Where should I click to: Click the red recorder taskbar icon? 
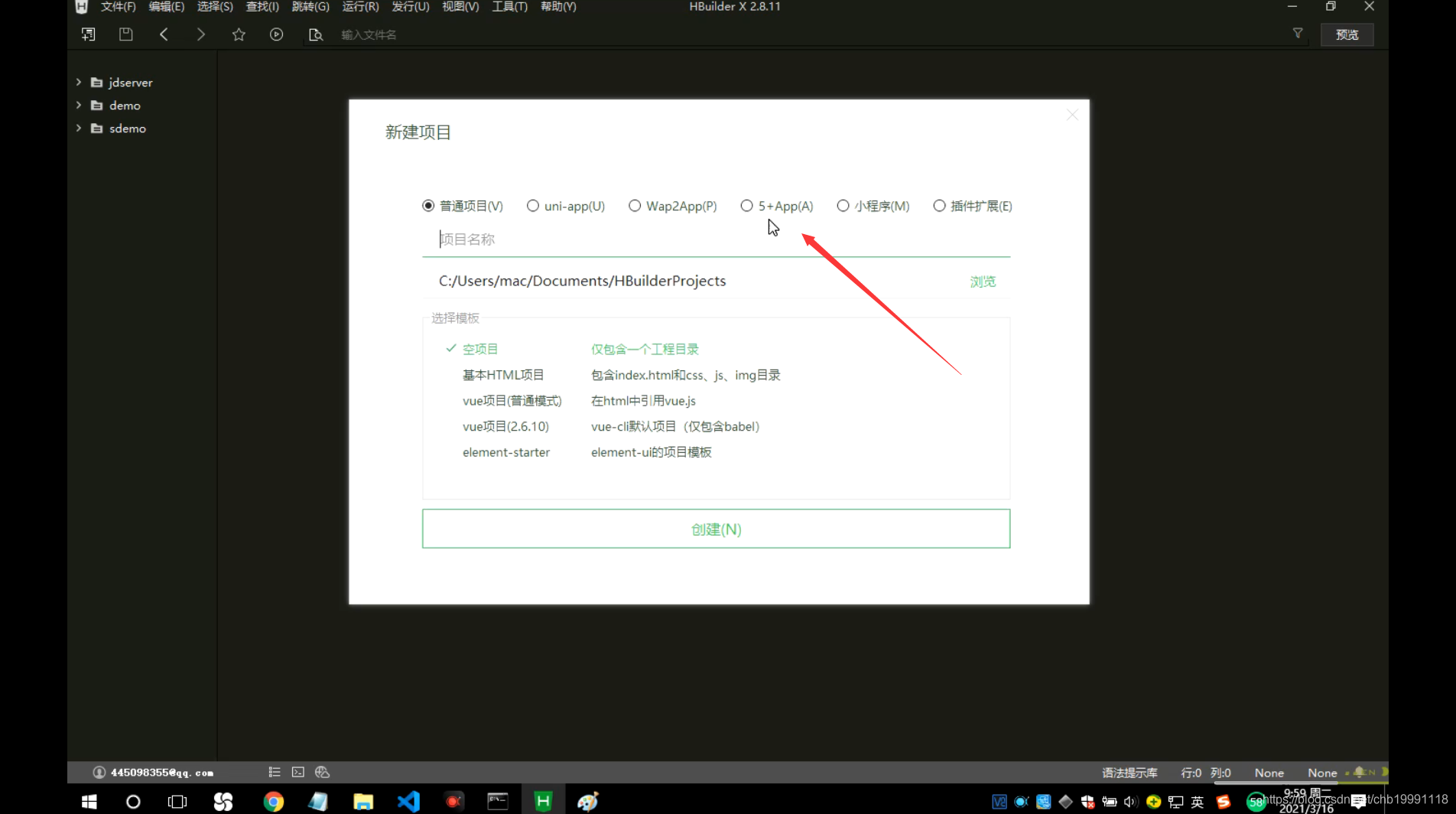point(453,801)
